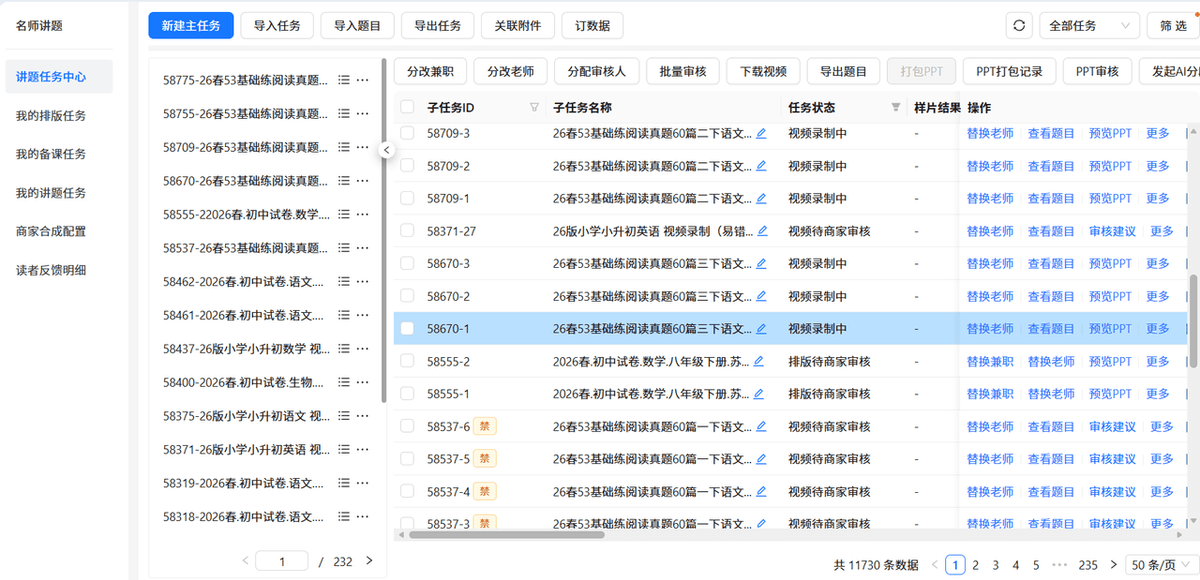Open the 50条/页 page size dropdown
1200x580 pixels.
click(x=1155, y=564)
